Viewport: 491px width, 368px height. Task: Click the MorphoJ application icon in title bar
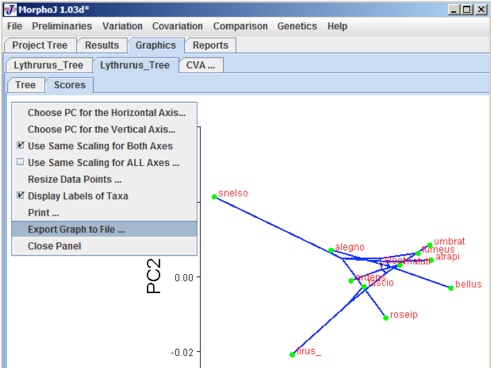[10, 10]
